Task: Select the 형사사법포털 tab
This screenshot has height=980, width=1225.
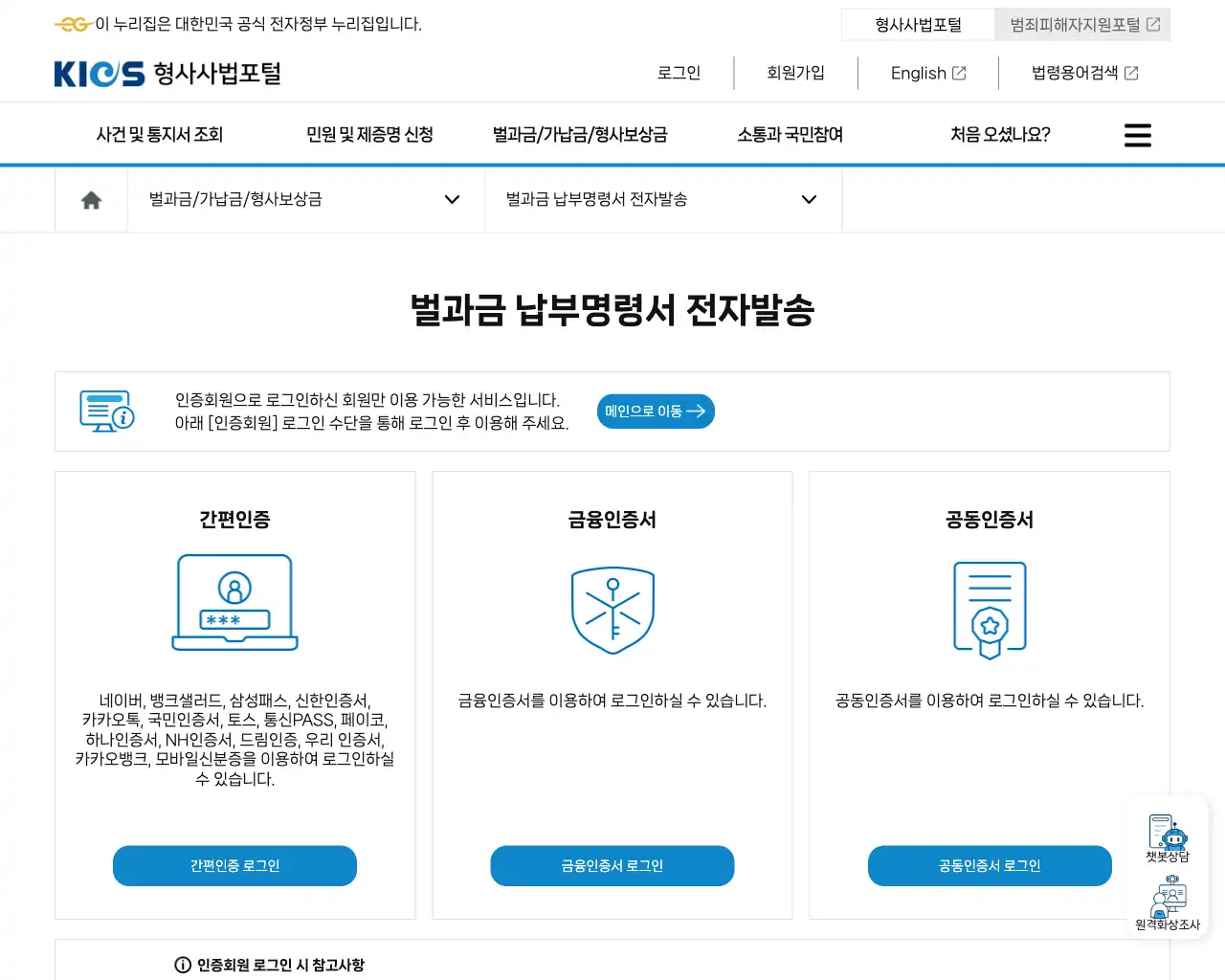Action: pyautogui.click(x=918, y=25)
